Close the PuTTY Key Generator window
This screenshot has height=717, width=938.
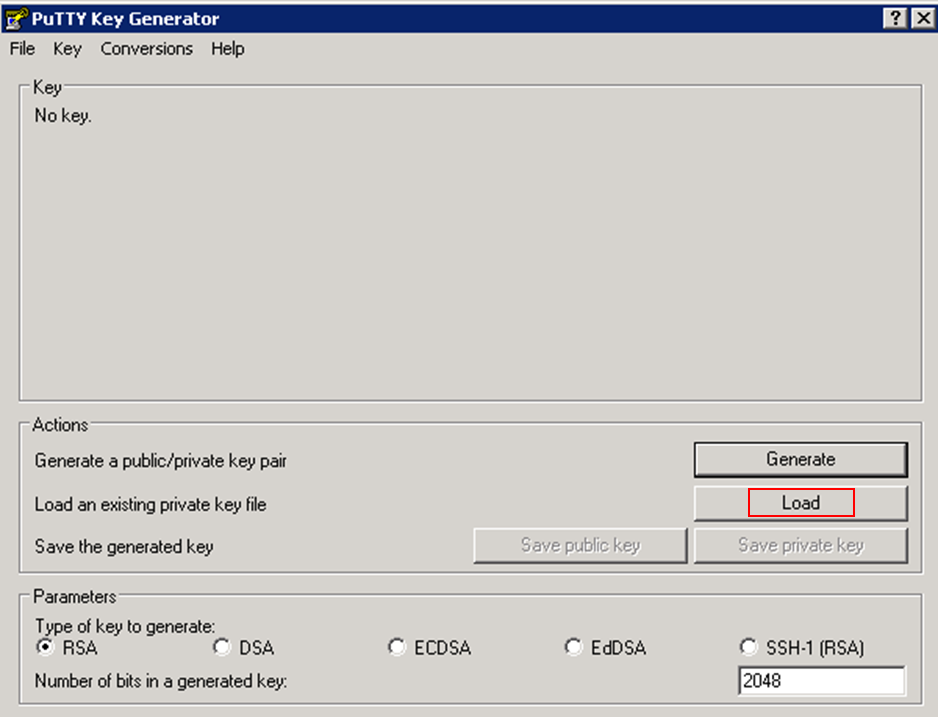922,18
